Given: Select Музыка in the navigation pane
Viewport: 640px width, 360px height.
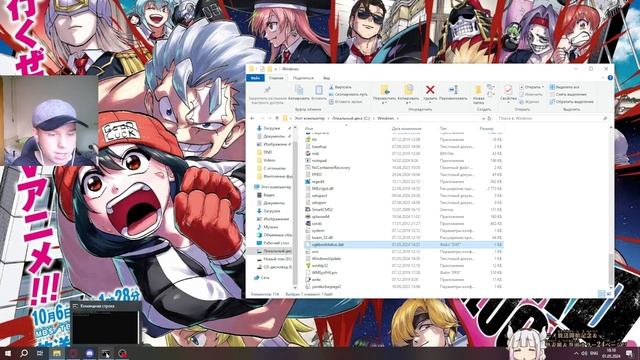Looking at the screenshot, I should pos(267,227).
